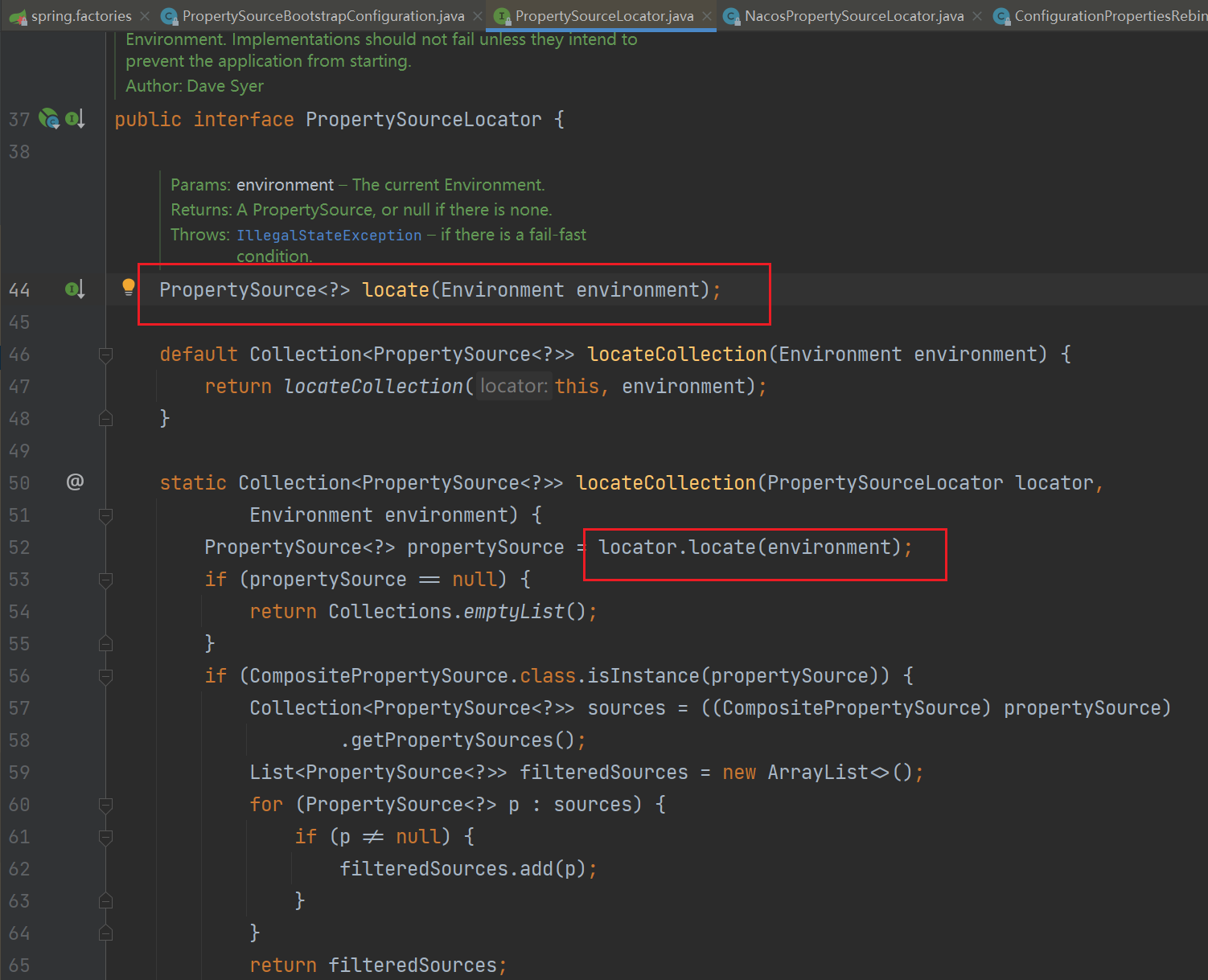Switch to the NacosPropertySourceLocator.java tab
Screen dimensions: 1208x980
pos(853,16)
